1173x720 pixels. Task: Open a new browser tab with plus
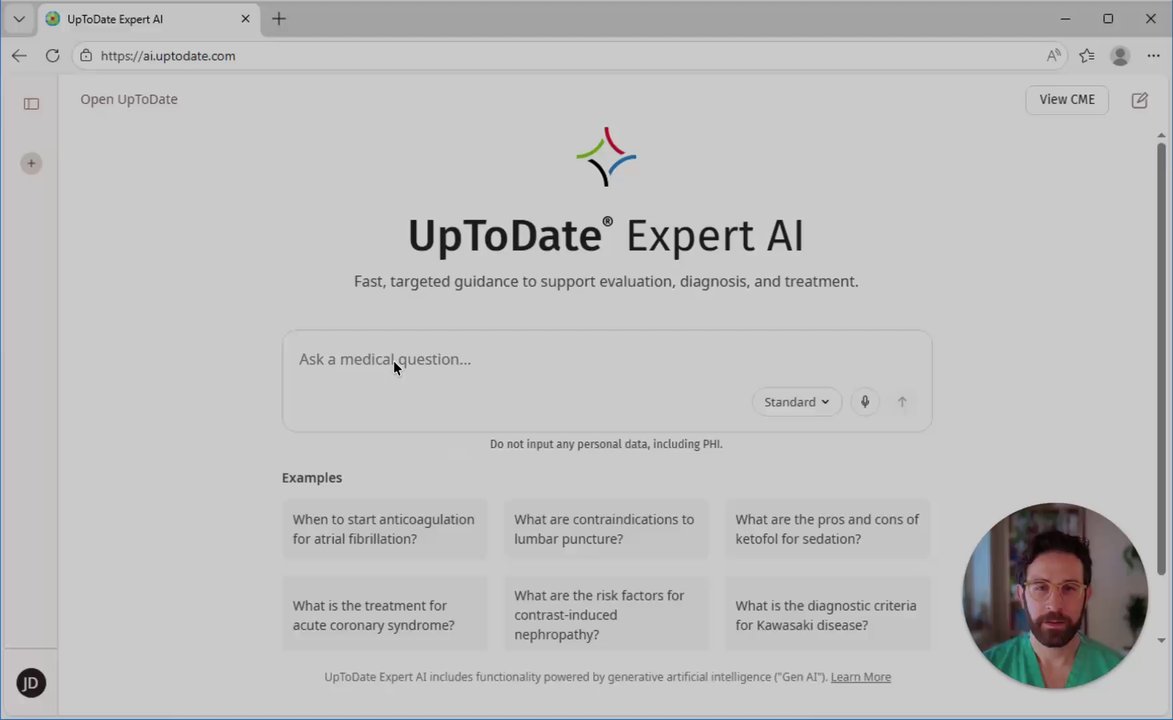(x=279, y=19)
